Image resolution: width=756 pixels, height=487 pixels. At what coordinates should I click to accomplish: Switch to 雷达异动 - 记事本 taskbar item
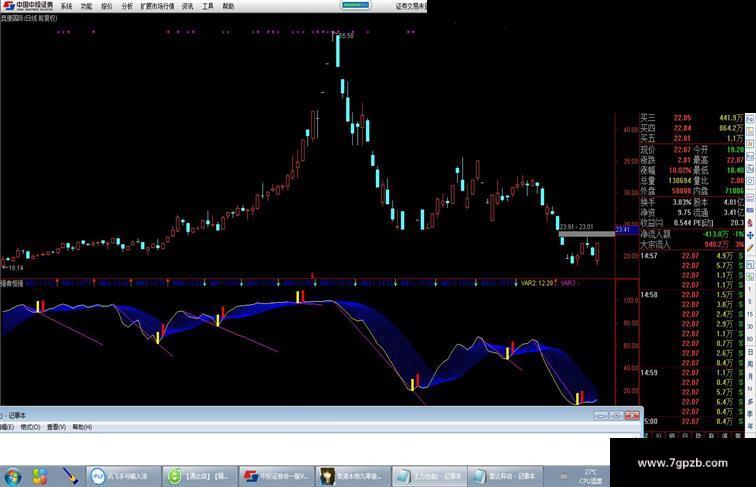pyautogui.click(x=505, y=476)
